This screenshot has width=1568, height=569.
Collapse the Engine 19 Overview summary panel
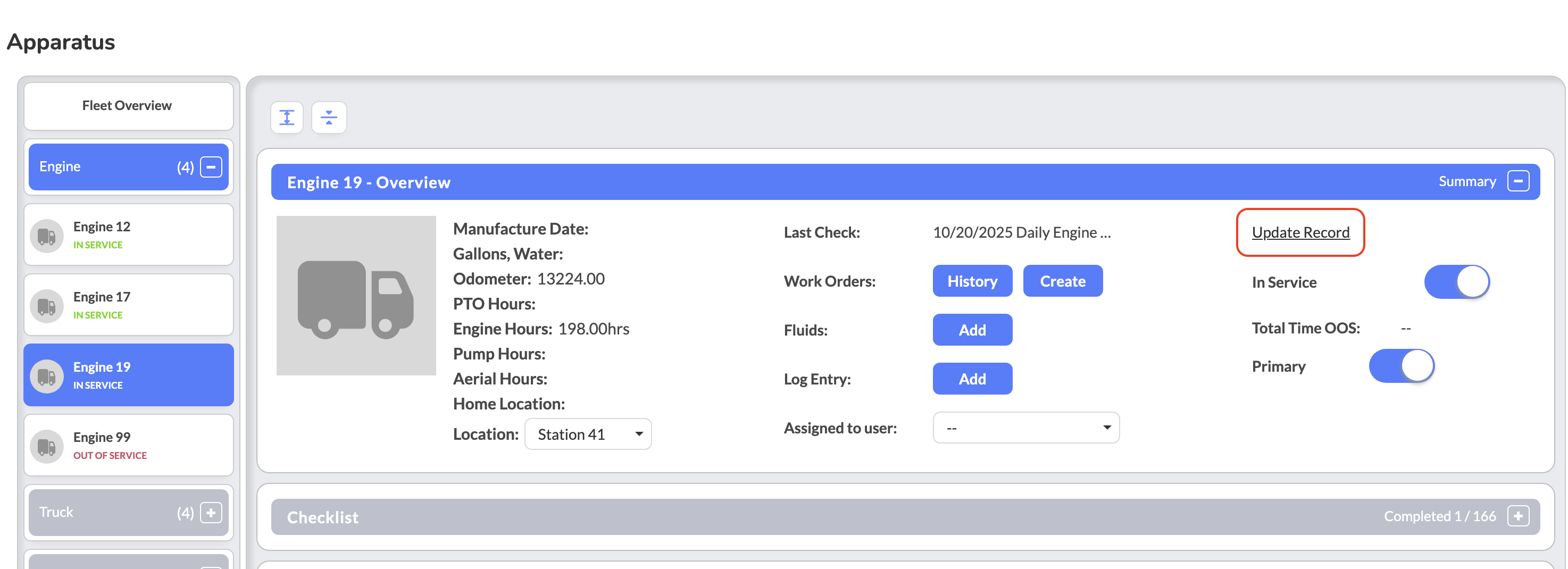pyautogui.click(x=1517, y=181)
